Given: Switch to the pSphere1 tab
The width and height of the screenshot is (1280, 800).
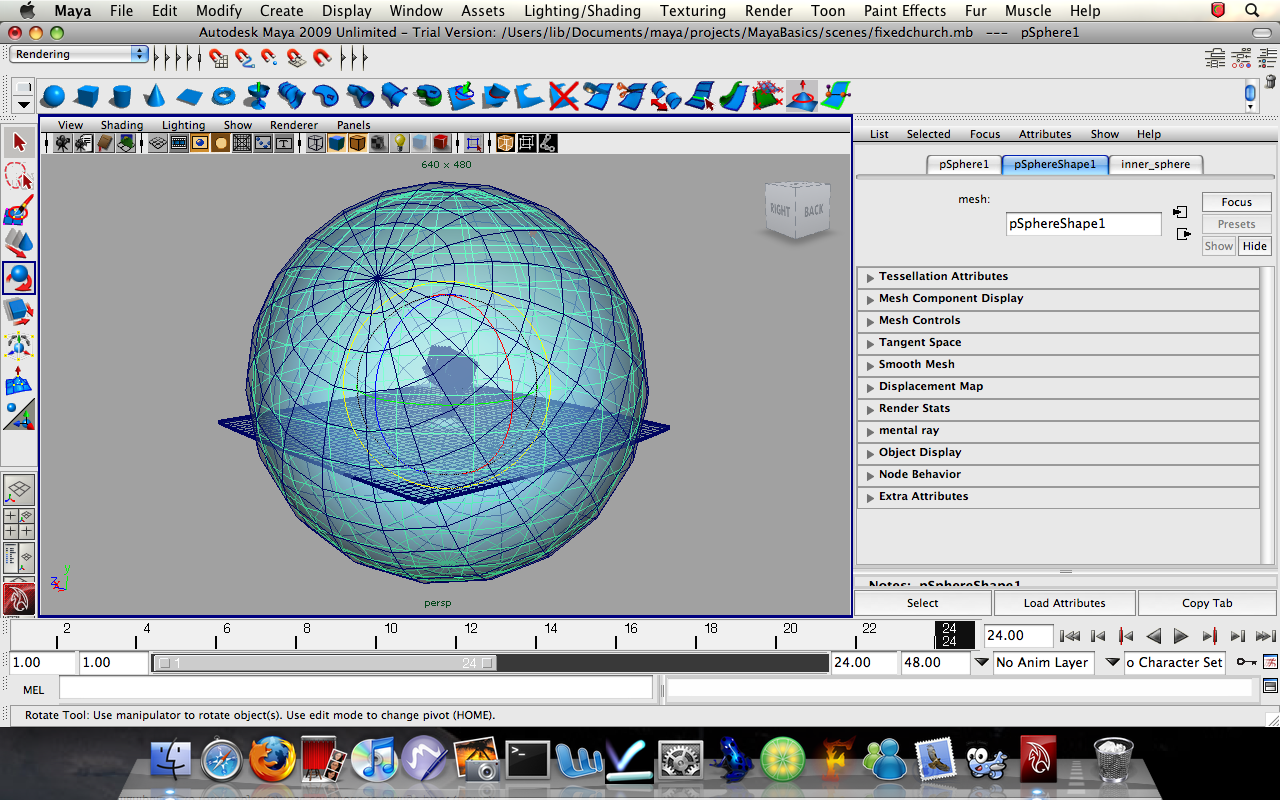Looking at the screenshot, I should tap(964, 165).
